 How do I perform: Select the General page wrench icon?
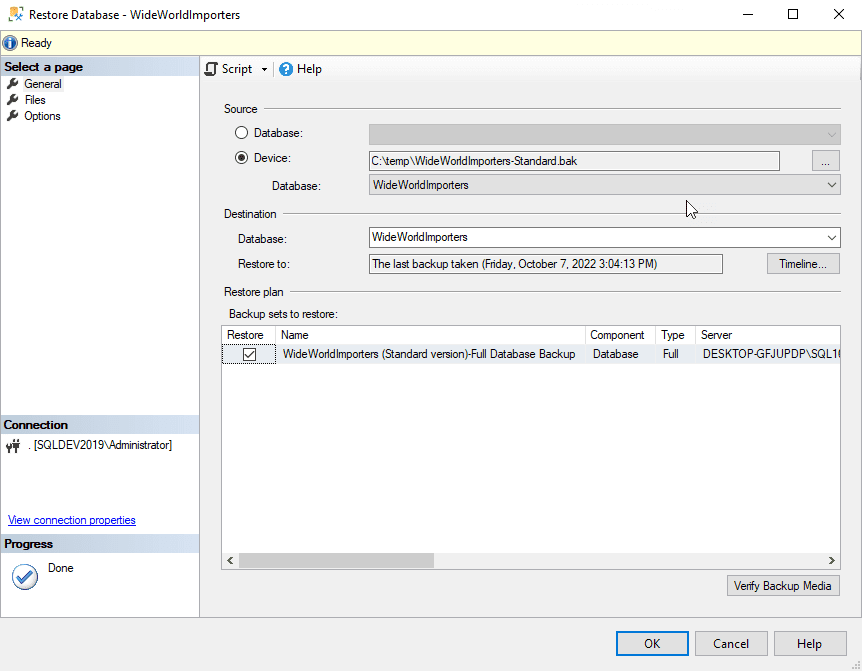point(13,84)
